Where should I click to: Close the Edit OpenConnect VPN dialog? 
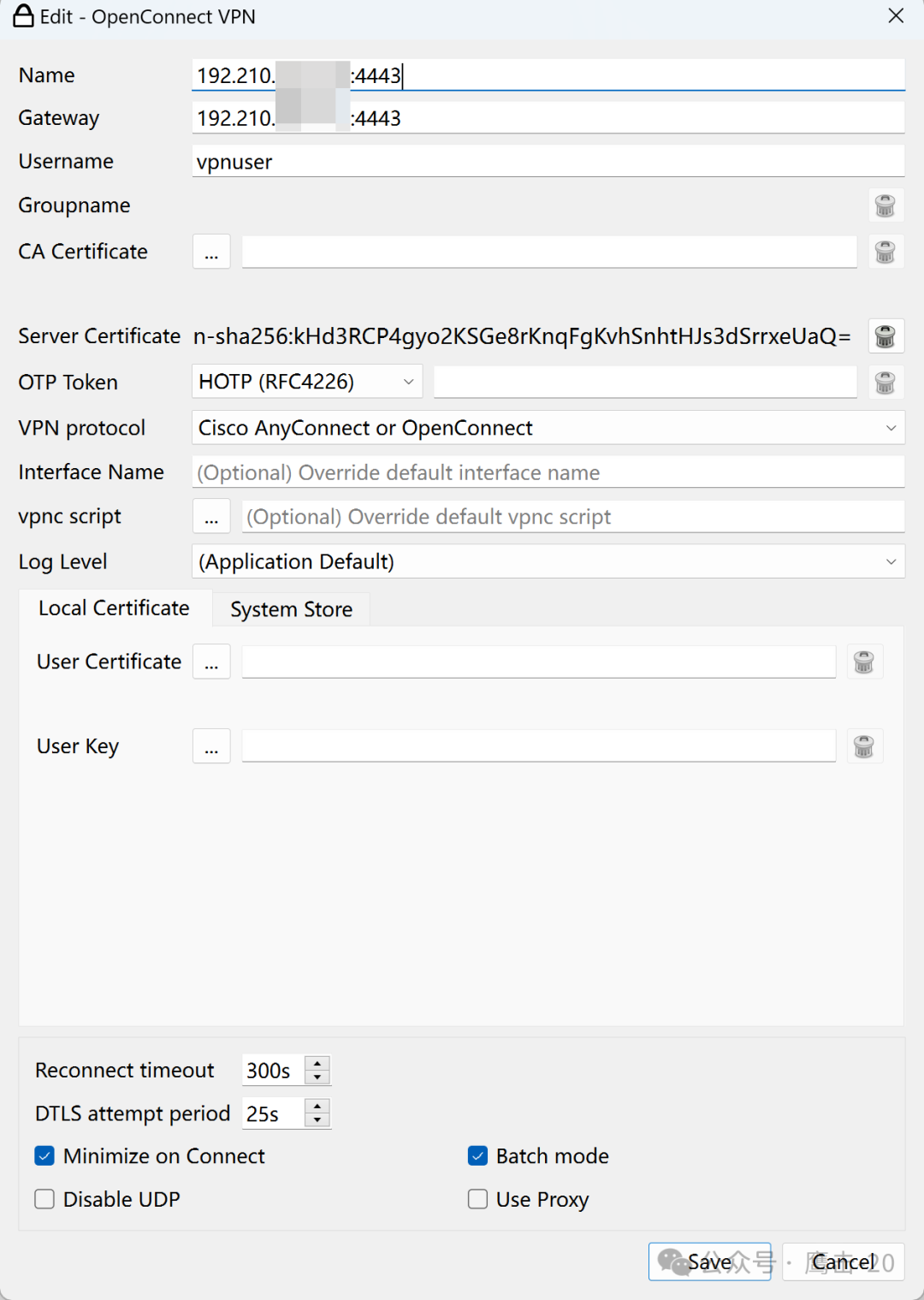click(896, 16)
